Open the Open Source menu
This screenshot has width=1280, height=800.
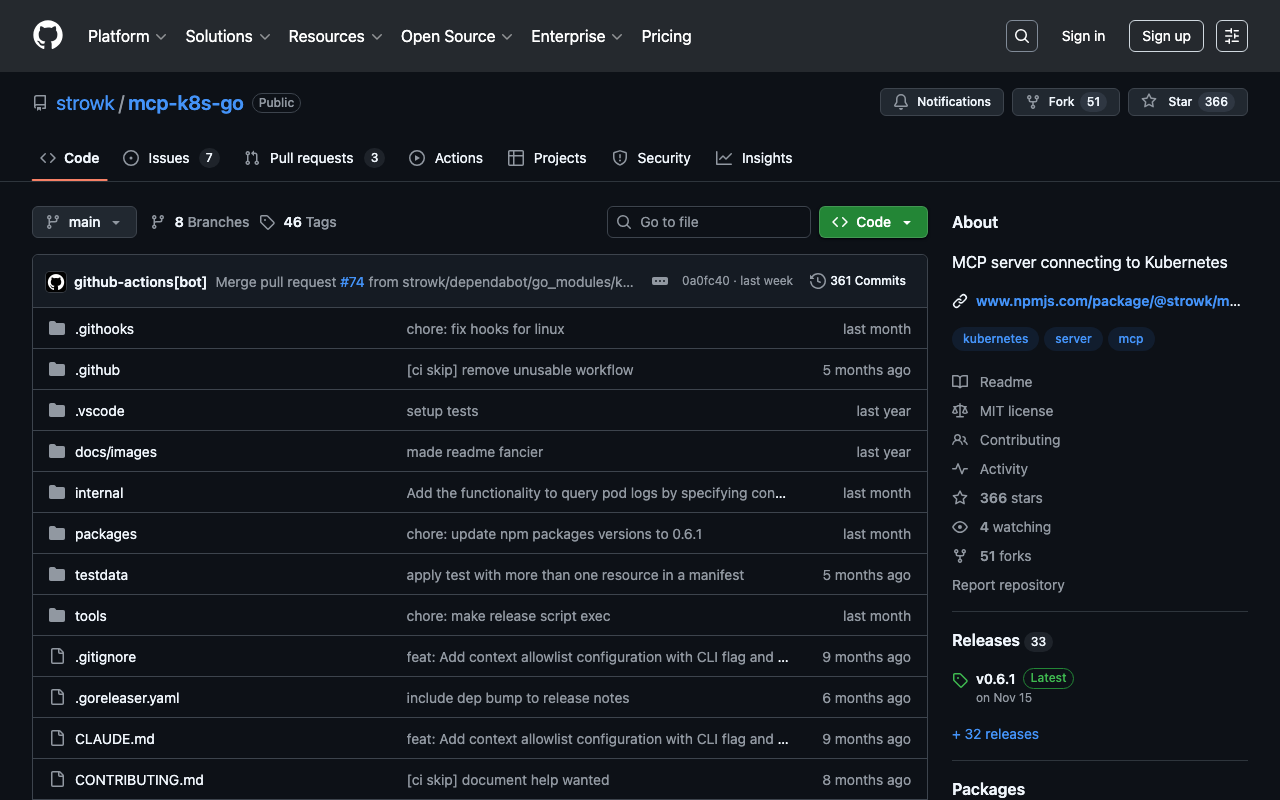coord(456,36)
